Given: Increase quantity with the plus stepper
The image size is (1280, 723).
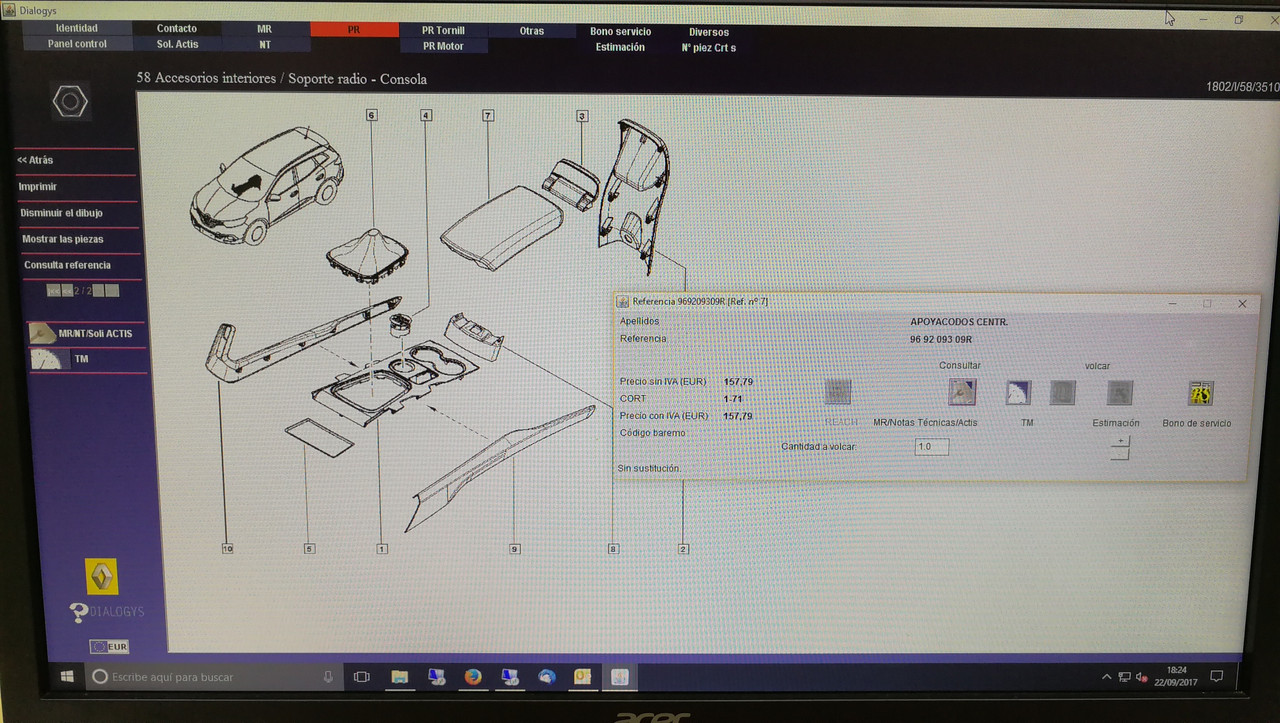Looking at the screenshot, I should [1120, 441].
